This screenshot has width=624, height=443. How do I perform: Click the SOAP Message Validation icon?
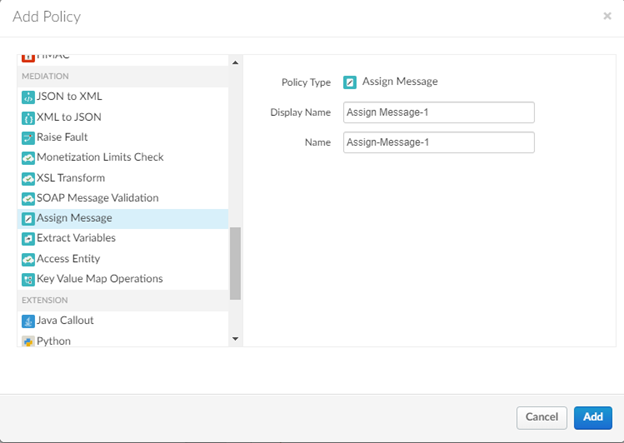coord(28,198)
